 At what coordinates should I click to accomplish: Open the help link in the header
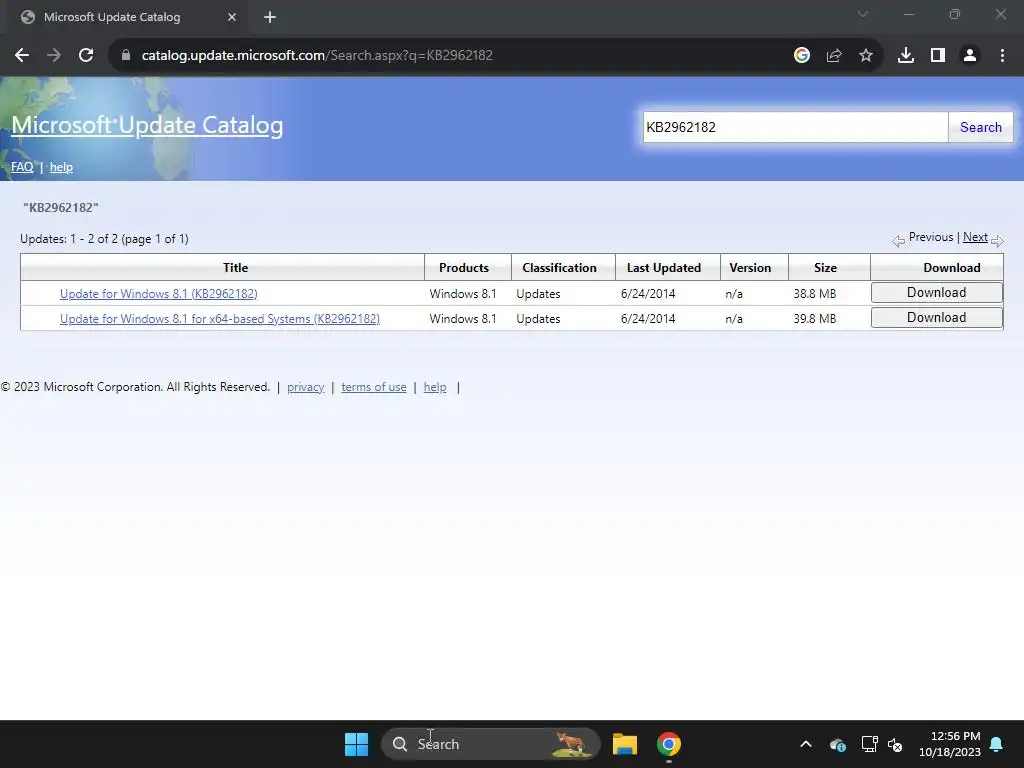pos(61,167)
